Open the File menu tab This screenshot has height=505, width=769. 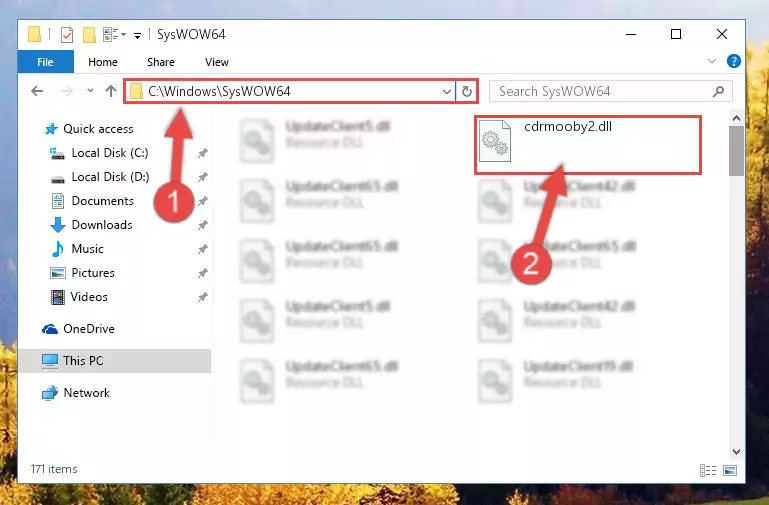pyautogui.click(x=46, y=62)
